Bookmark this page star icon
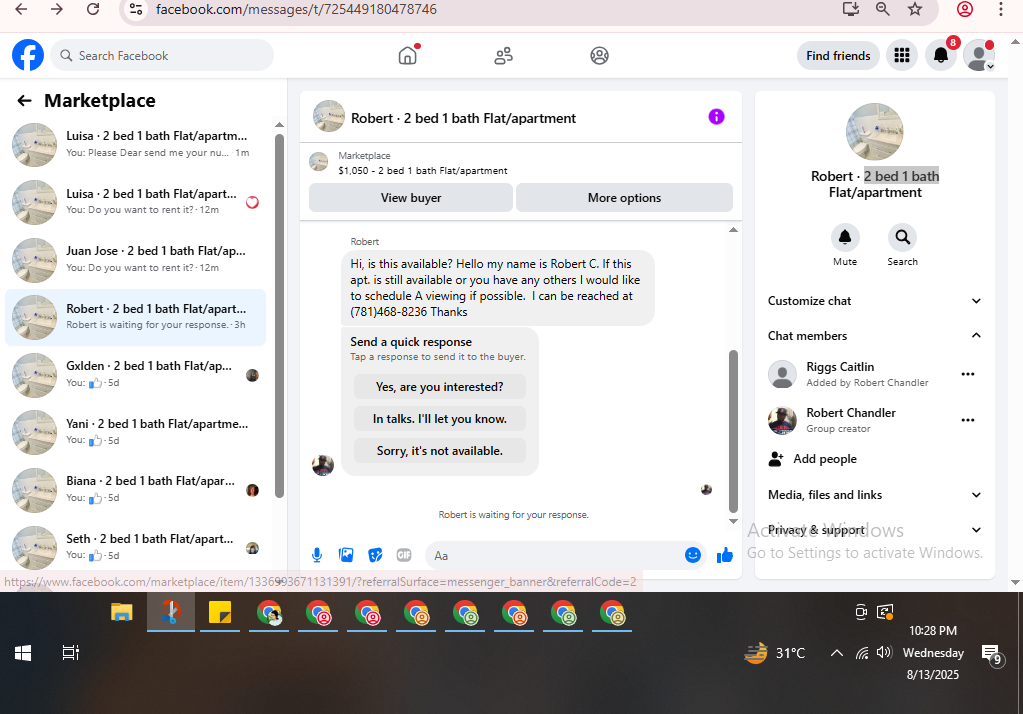The image size is (1023, 714). [x=915, y=9]
